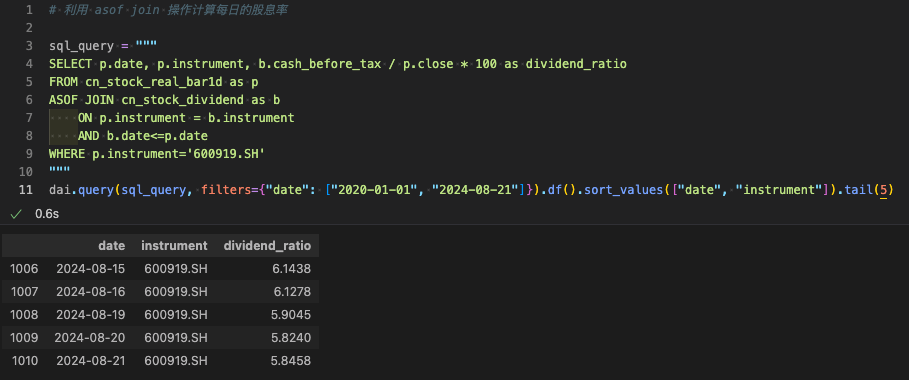Click the tail(5) number argument

(x=883, y=190)
